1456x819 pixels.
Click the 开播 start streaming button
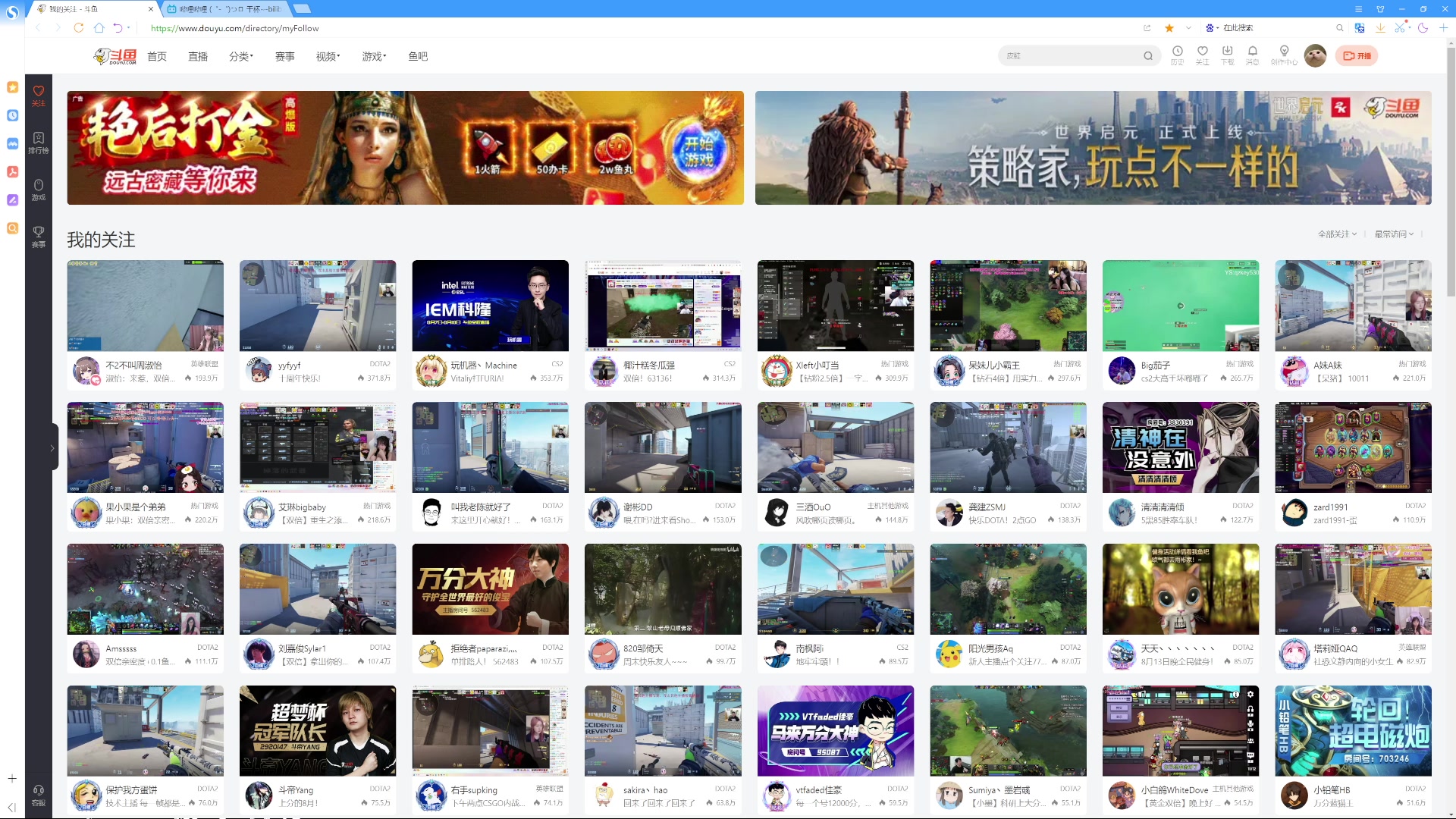pyautogui.click(x=1357, y=56)
